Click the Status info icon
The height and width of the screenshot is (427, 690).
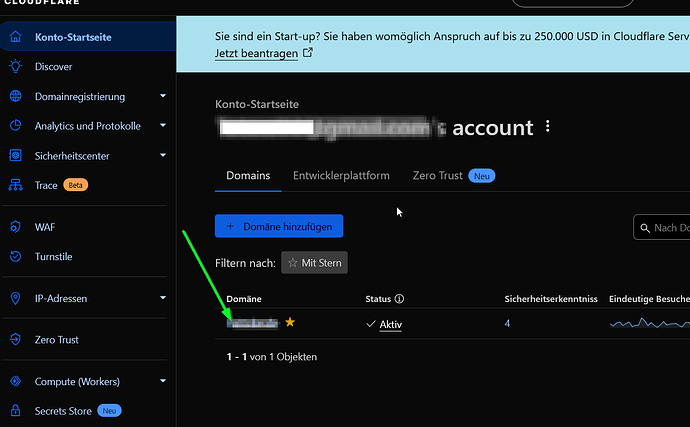[399, 299]
